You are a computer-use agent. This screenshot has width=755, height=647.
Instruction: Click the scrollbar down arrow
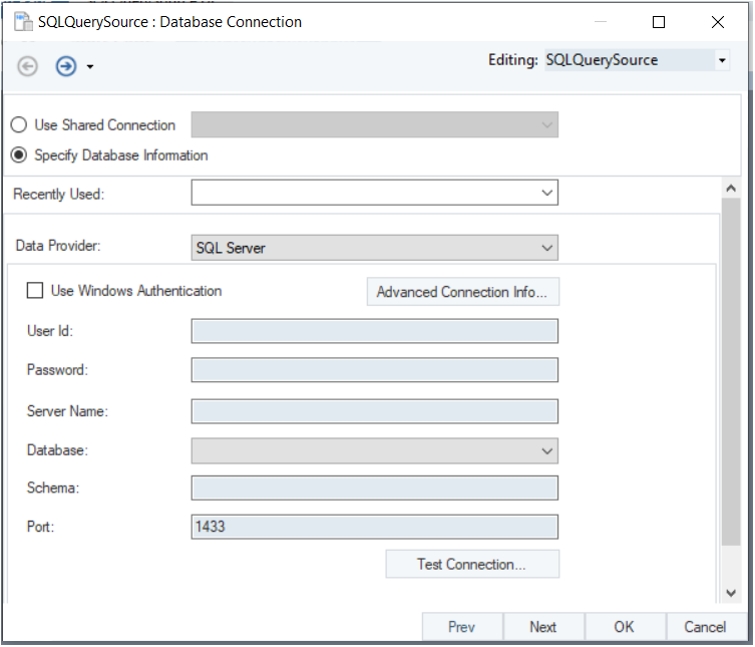click(x=730, y=593)
